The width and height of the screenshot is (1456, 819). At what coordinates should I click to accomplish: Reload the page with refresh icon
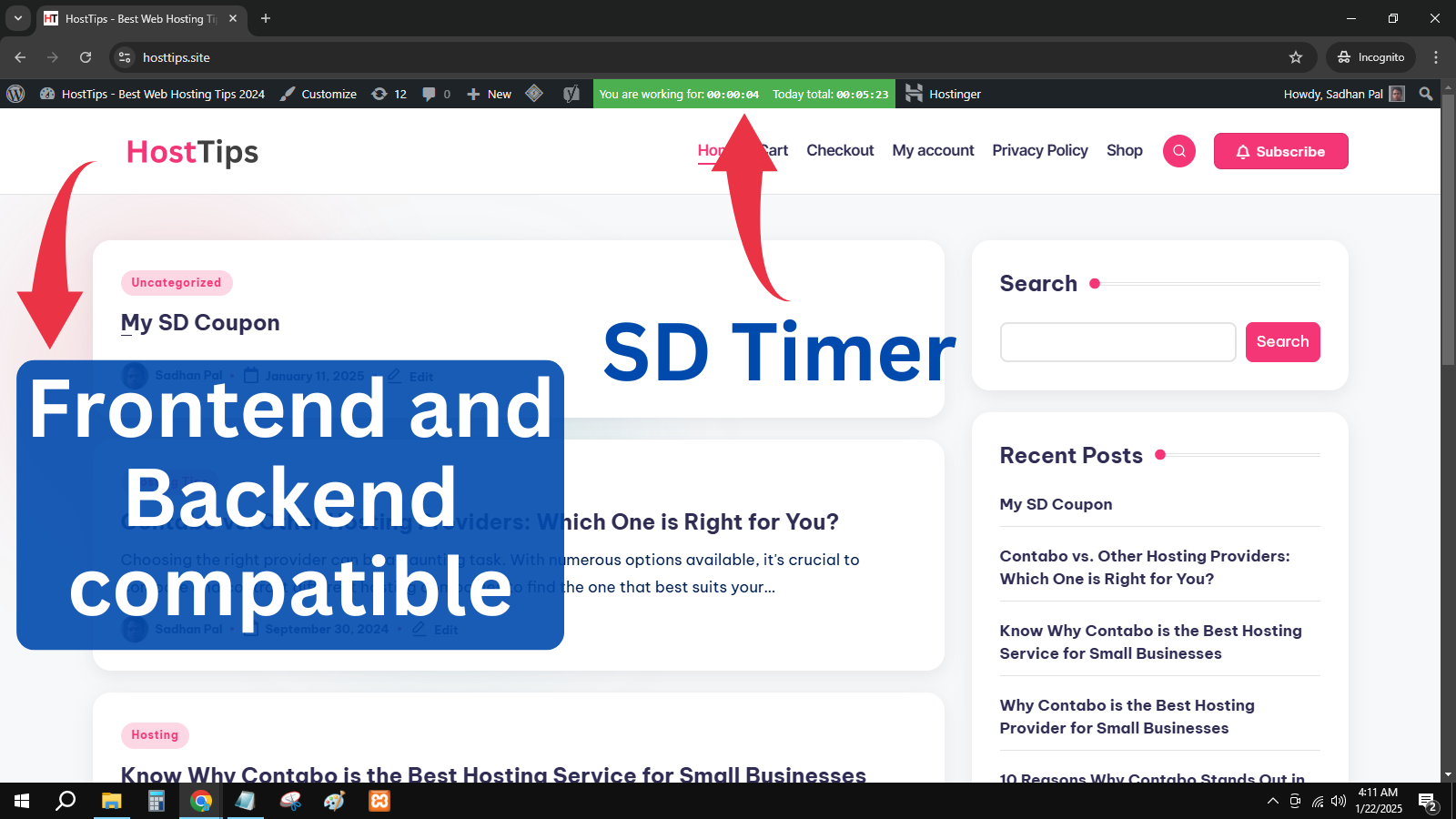pyautogui.click(x=86, y=57)
